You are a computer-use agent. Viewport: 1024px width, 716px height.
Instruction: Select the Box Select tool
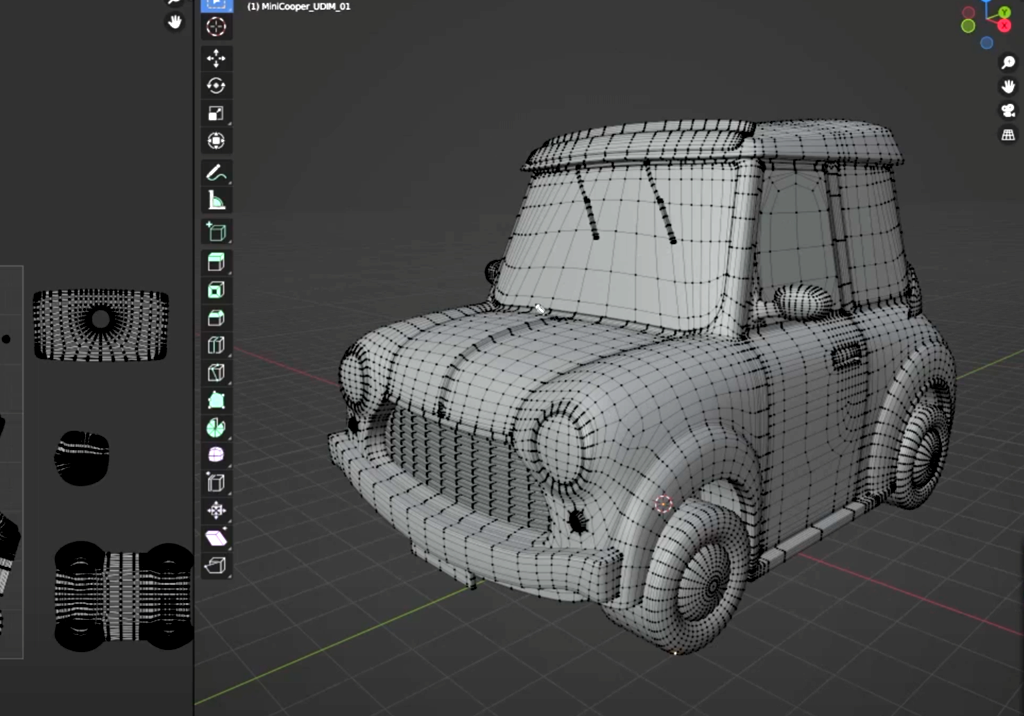point(216,4)
